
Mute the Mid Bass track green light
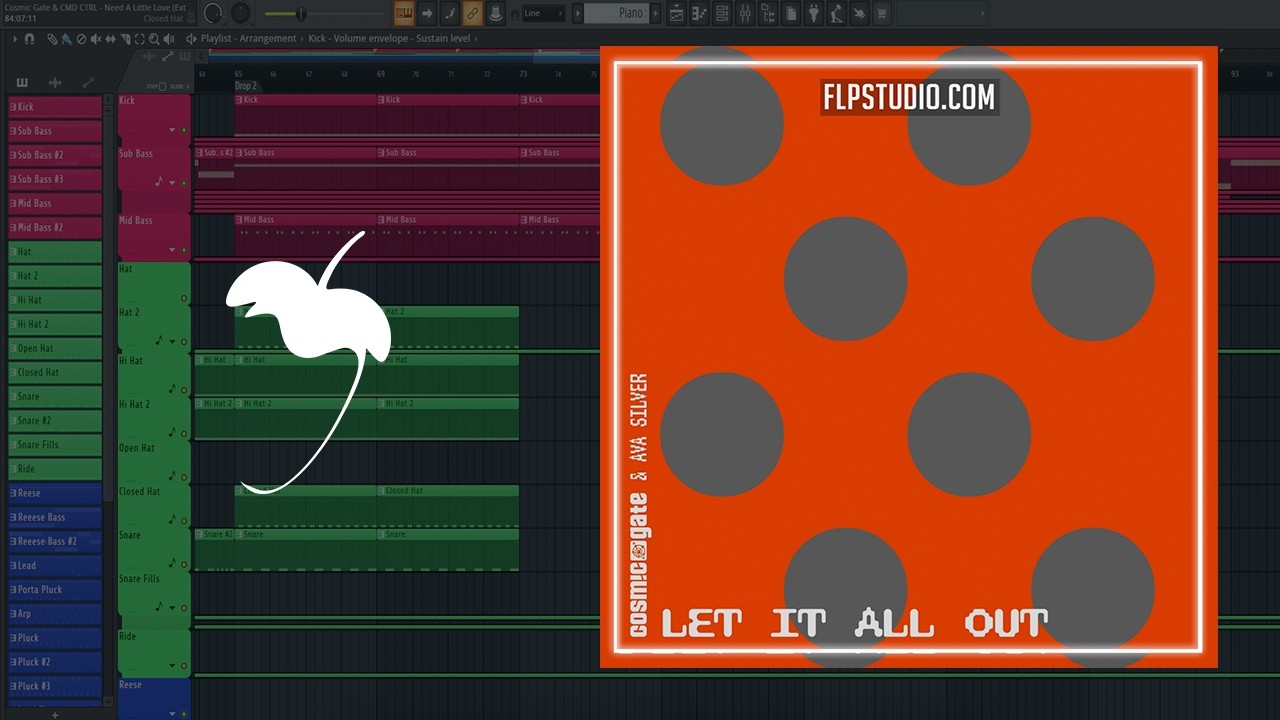184,250
